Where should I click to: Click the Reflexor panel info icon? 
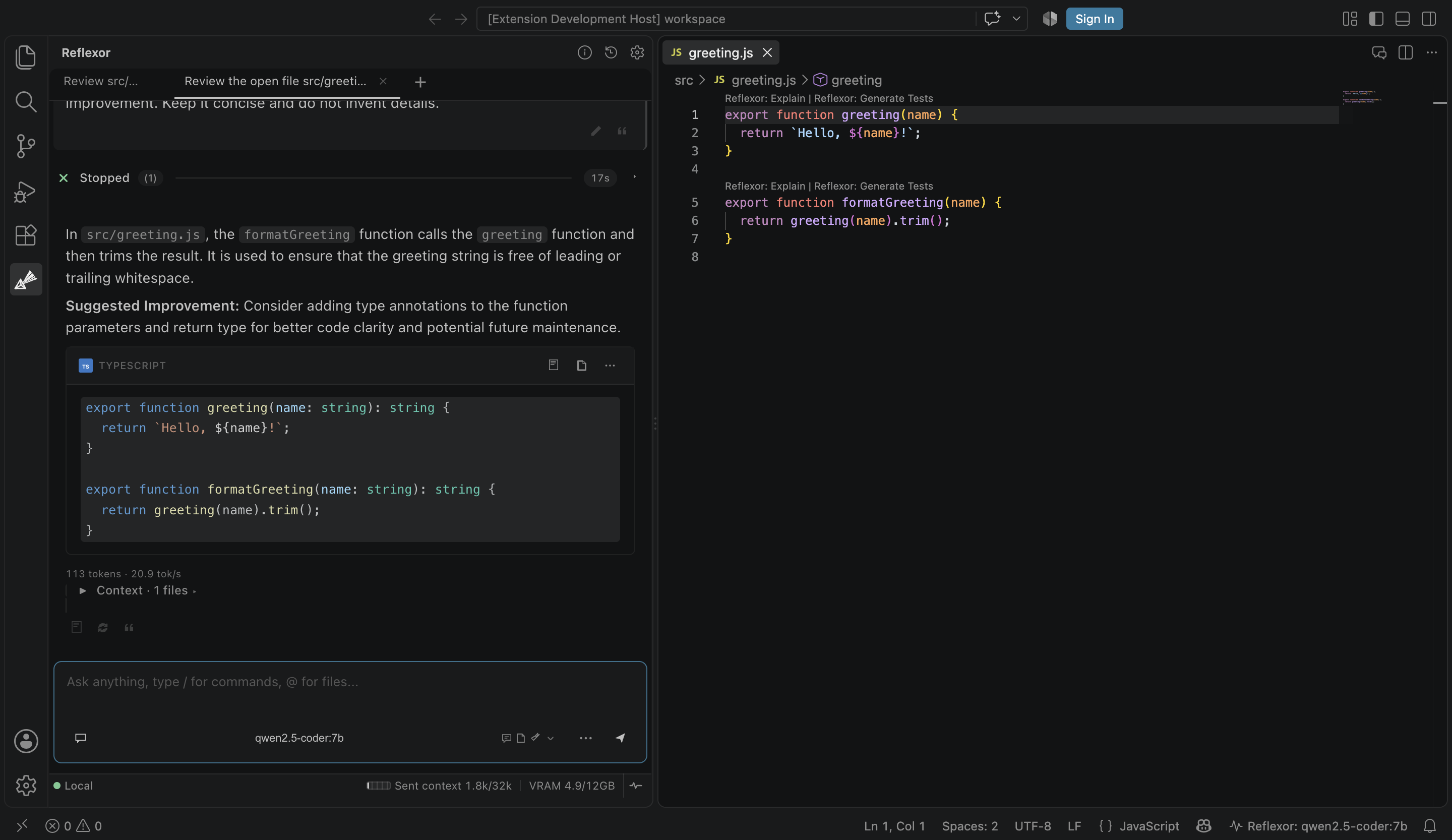[584, 52]
